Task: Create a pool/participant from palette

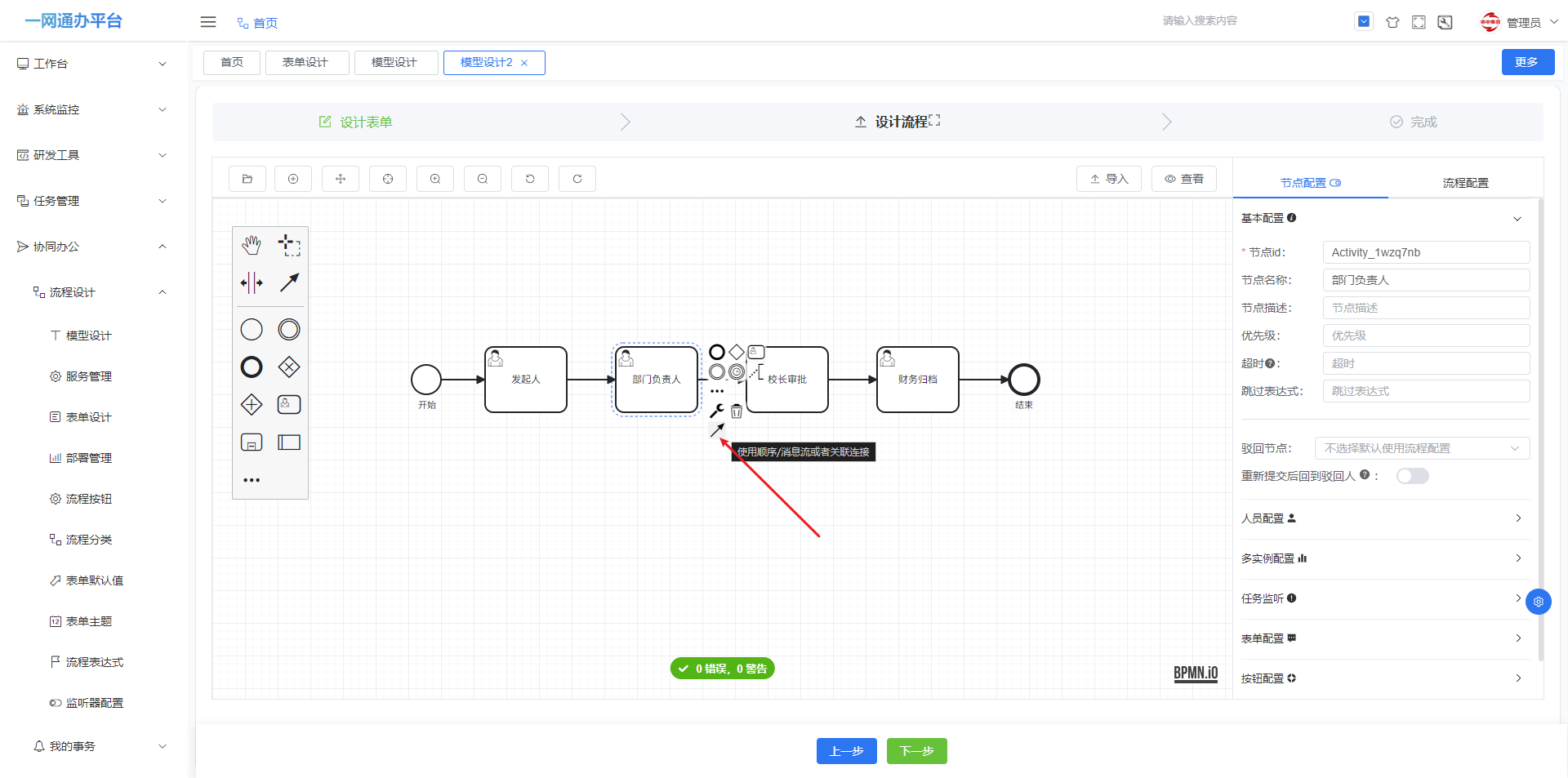Action: click(289, 442)
